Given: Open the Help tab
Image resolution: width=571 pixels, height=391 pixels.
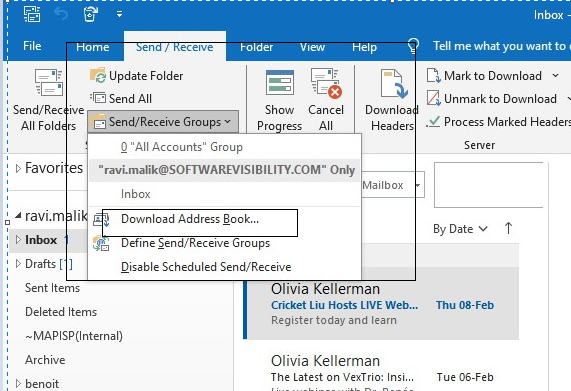Looking at the screenshot, I should (x=365, y=47).
